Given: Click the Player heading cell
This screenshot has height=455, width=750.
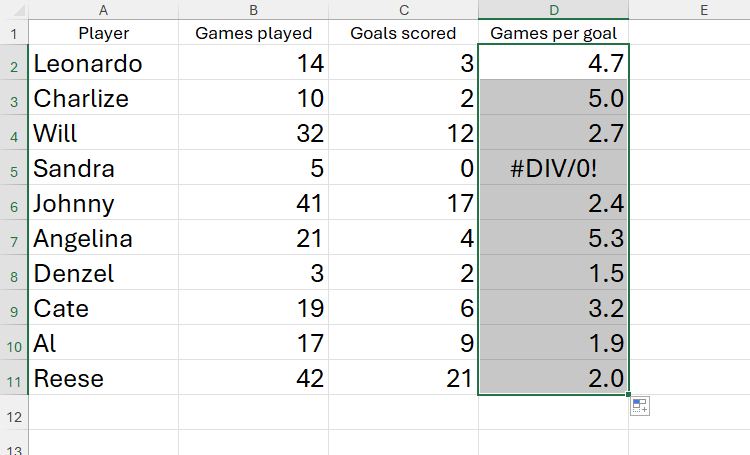Looking at the screenshot, I should coord(104,33).
